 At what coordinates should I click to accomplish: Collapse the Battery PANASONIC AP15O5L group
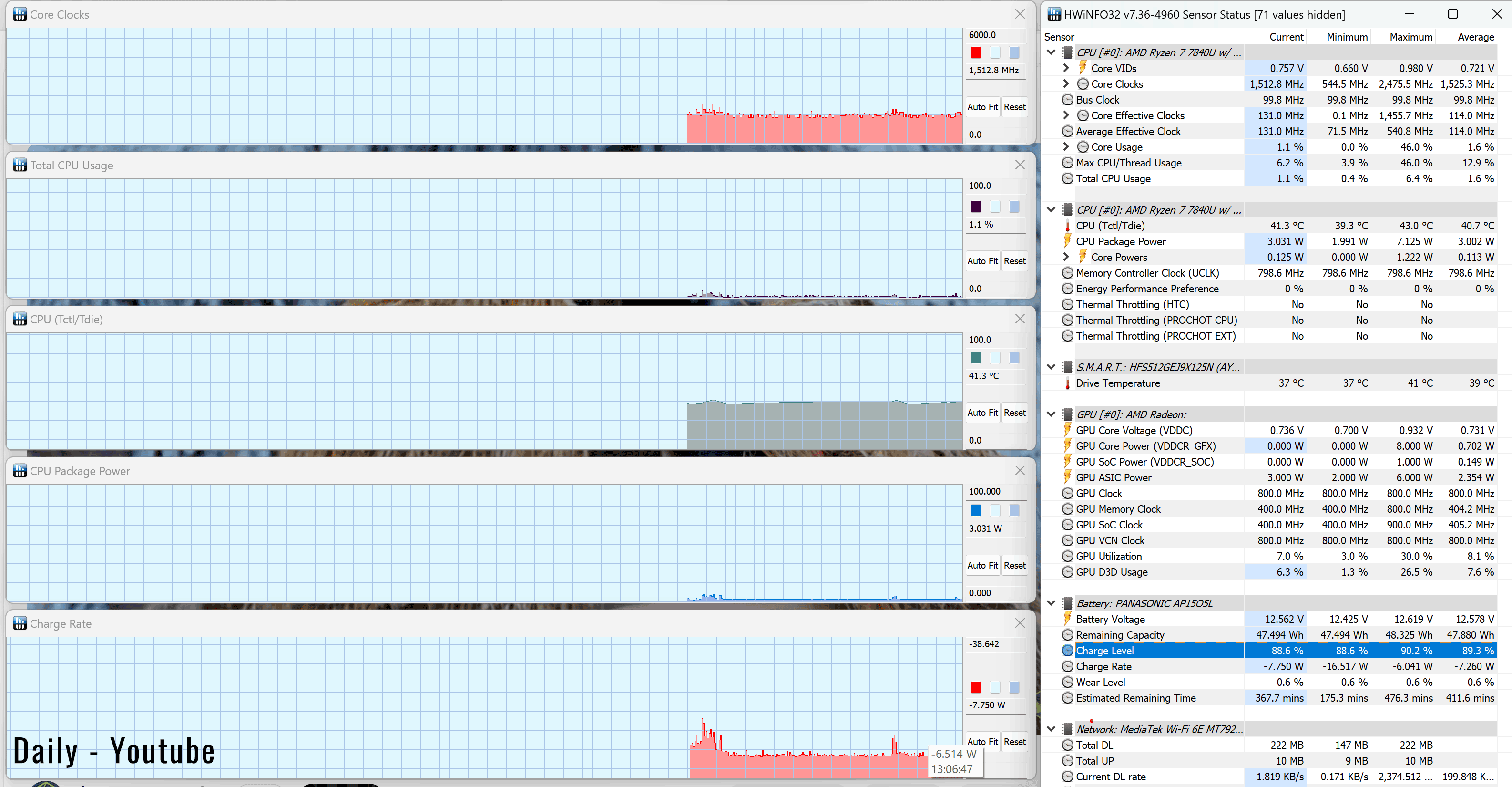(1051, 603)
